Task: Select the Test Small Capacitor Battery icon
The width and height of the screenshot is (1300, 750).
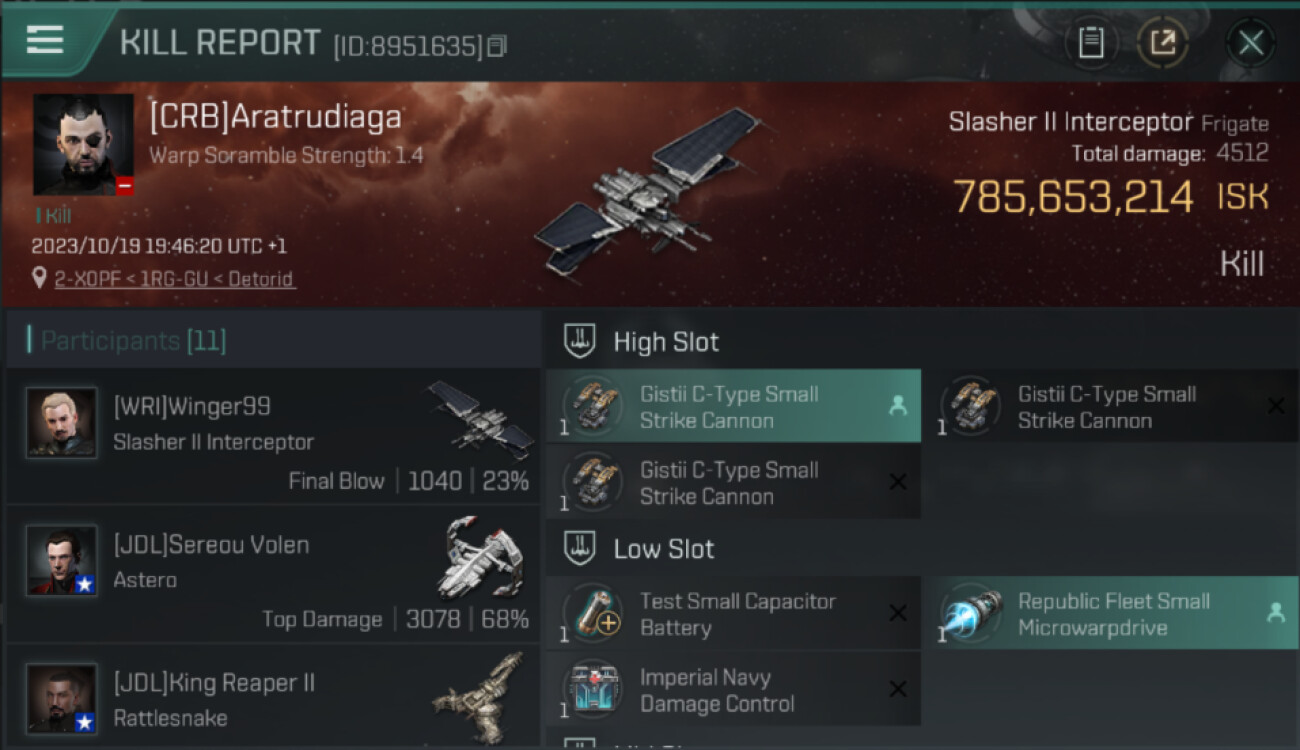Action: click(x=593, y=614)
